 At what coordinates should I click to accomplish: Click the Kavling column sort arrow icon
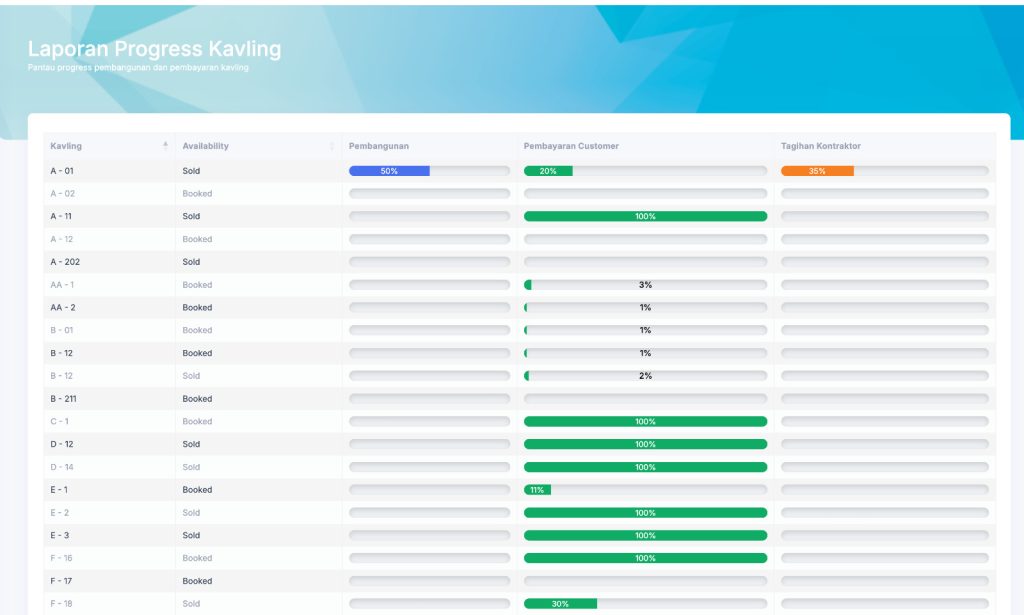click(165, 146)
